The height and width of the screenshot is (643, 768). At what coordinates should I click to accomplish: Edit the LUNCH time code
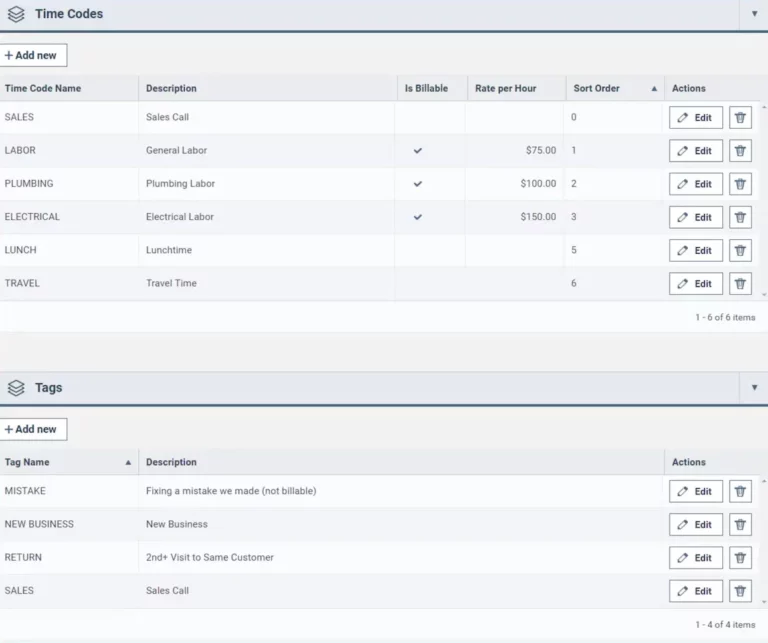(695, 251)
